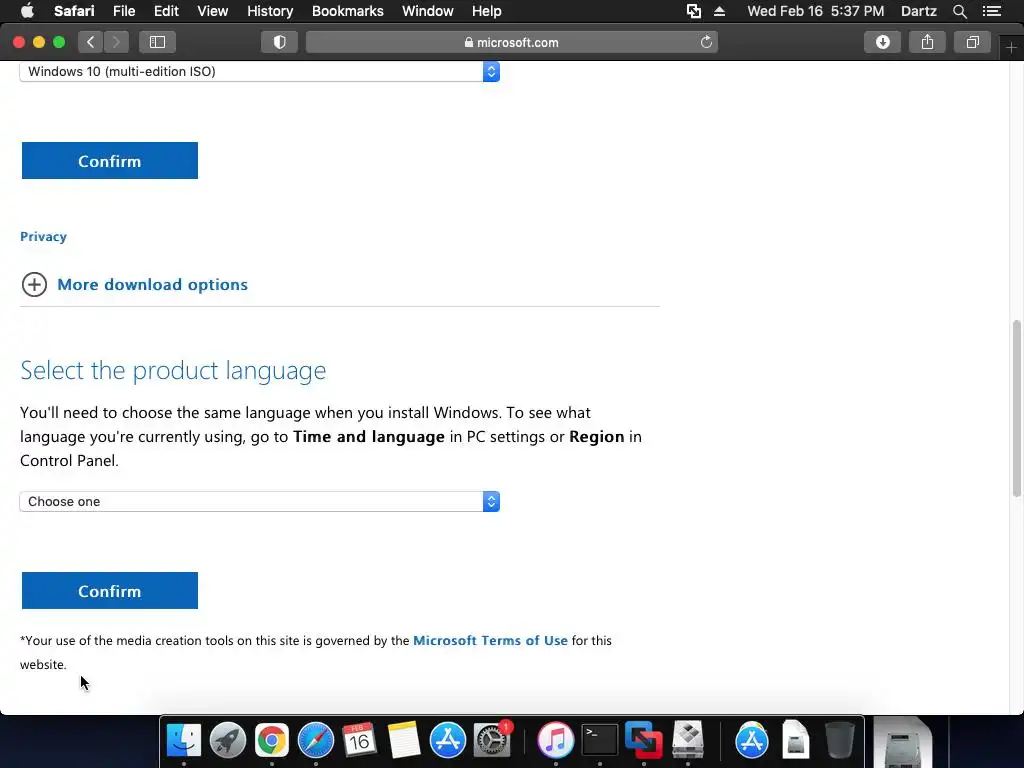This screenshot has height=768, width=1024.
Task: Open the Trash in Dock
Action: pos(840,741)
